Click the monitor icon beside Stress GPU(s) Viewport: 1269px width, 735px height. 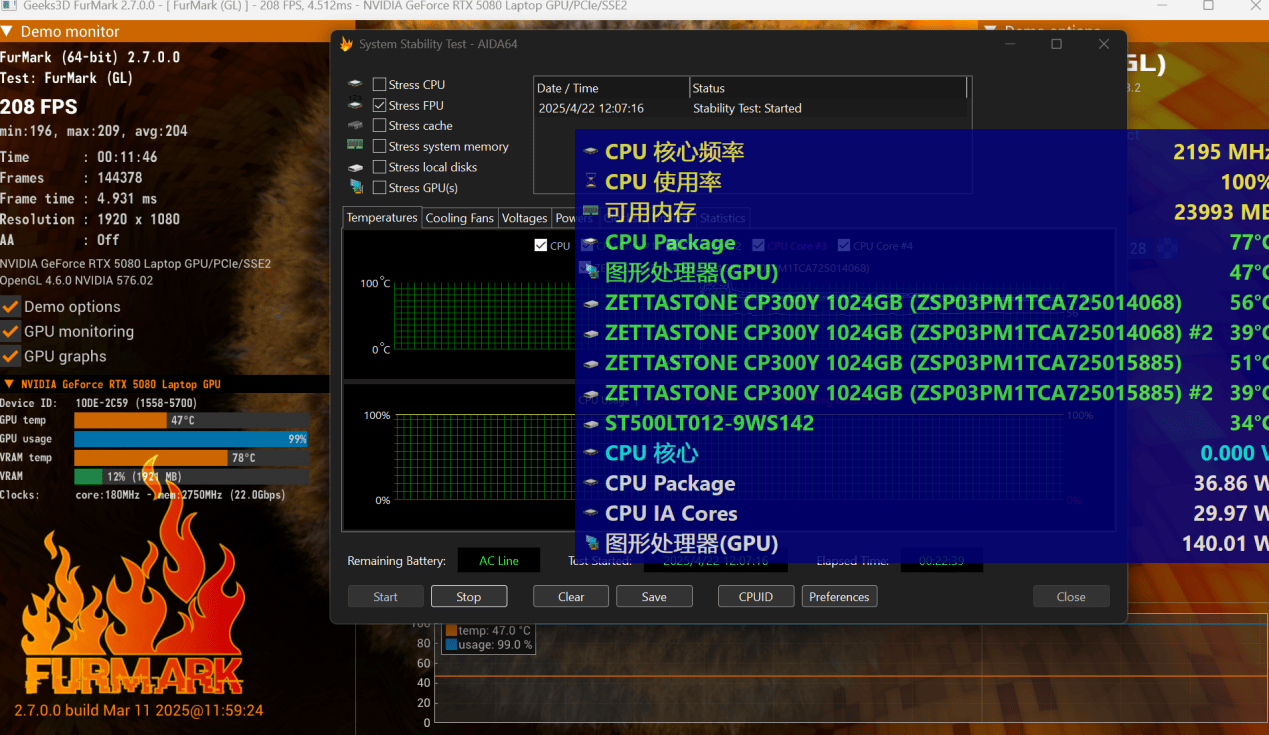tap(356, 187)
